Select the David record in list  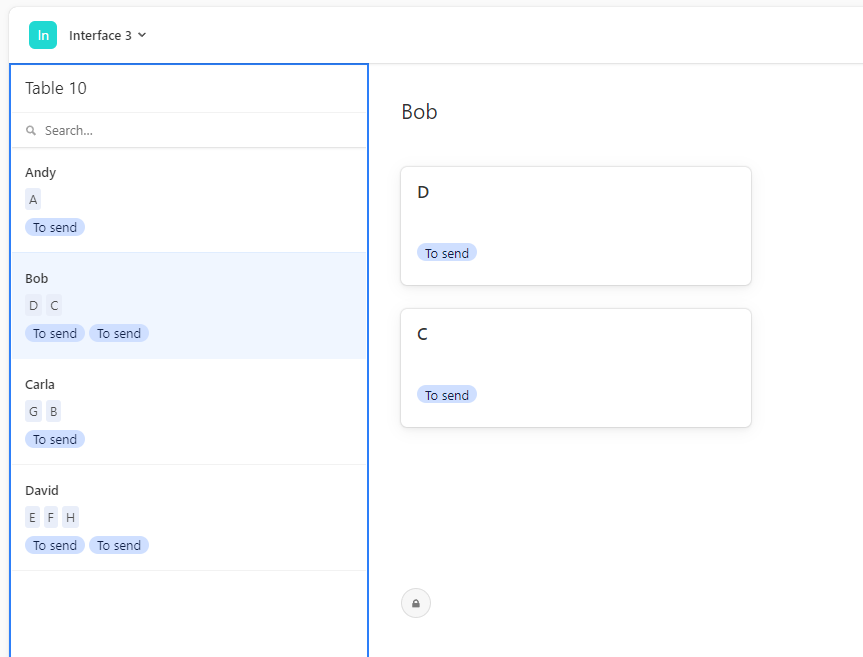[189, 518]
